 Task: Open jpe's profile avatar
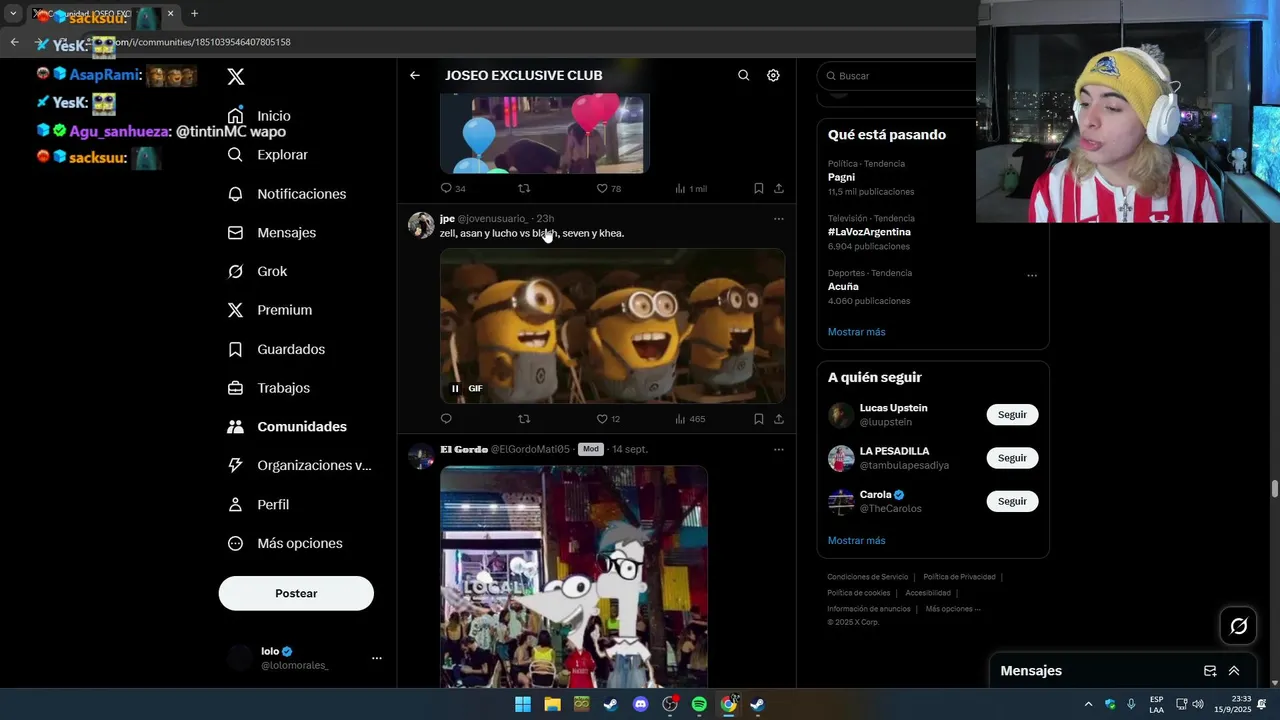coord(421,225)
